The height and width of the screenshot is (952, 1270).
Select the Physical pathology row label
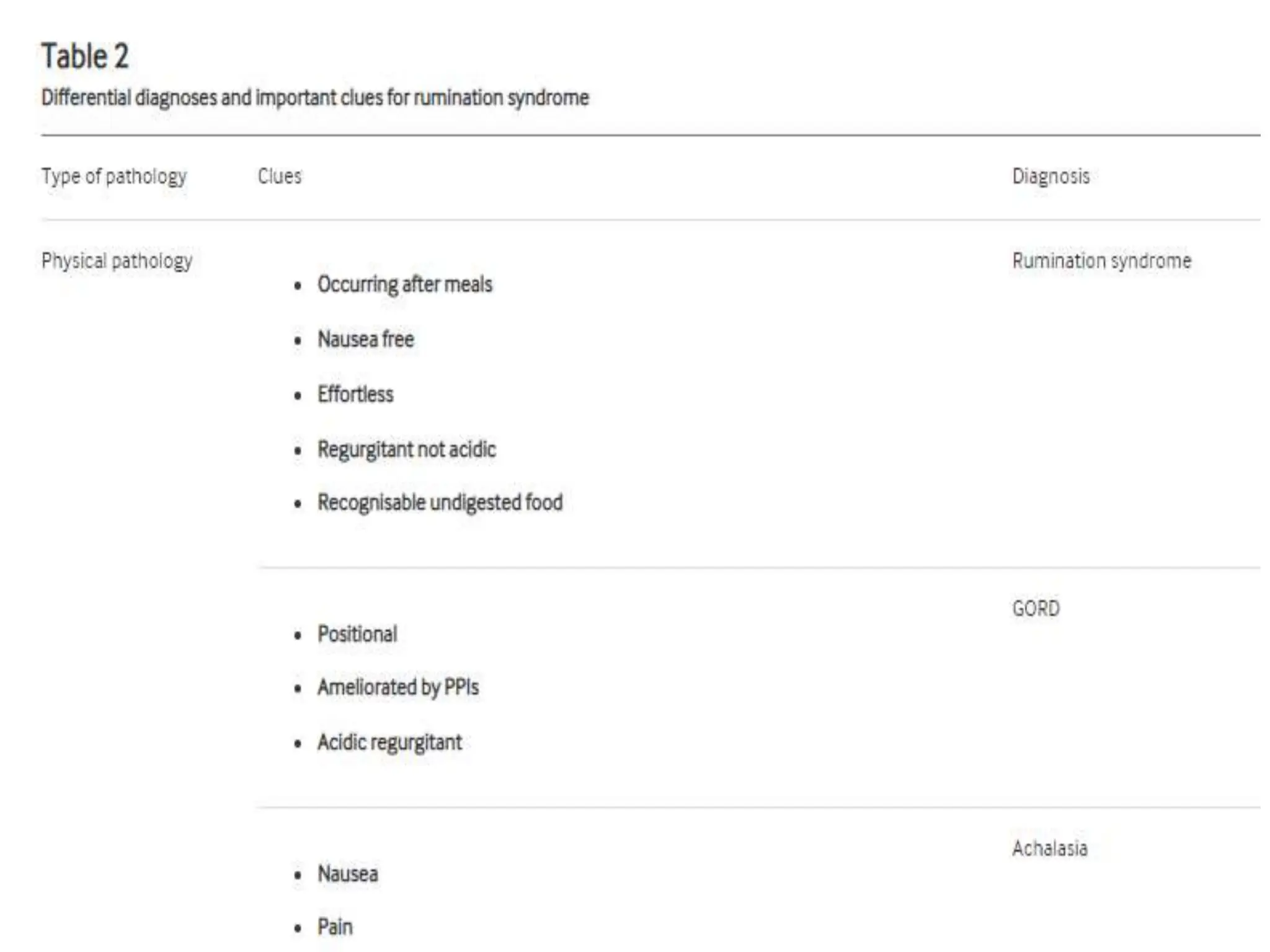[x=117, y=261]
